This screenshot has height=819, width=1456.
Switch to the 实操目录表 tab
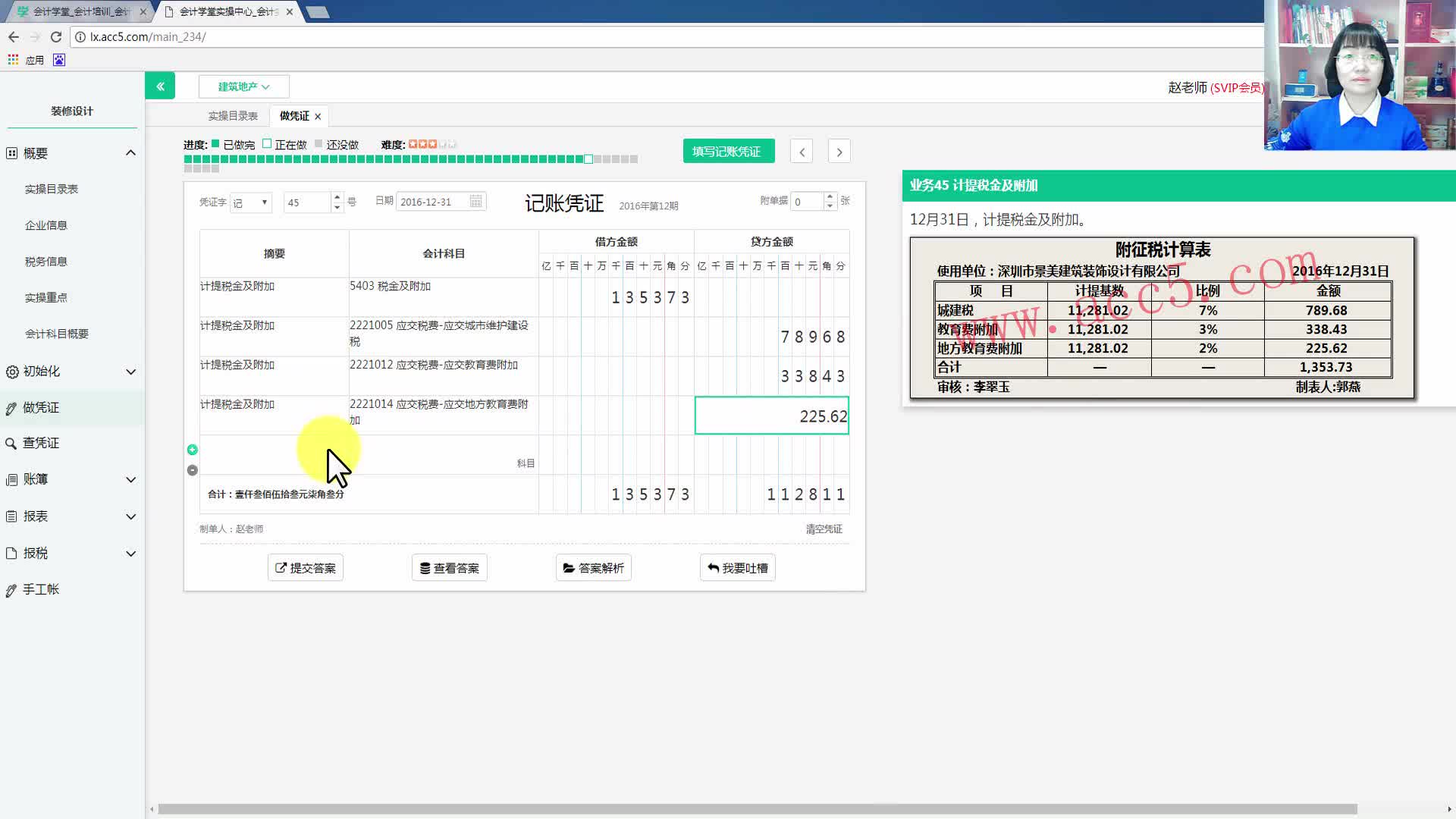point(233,115)
